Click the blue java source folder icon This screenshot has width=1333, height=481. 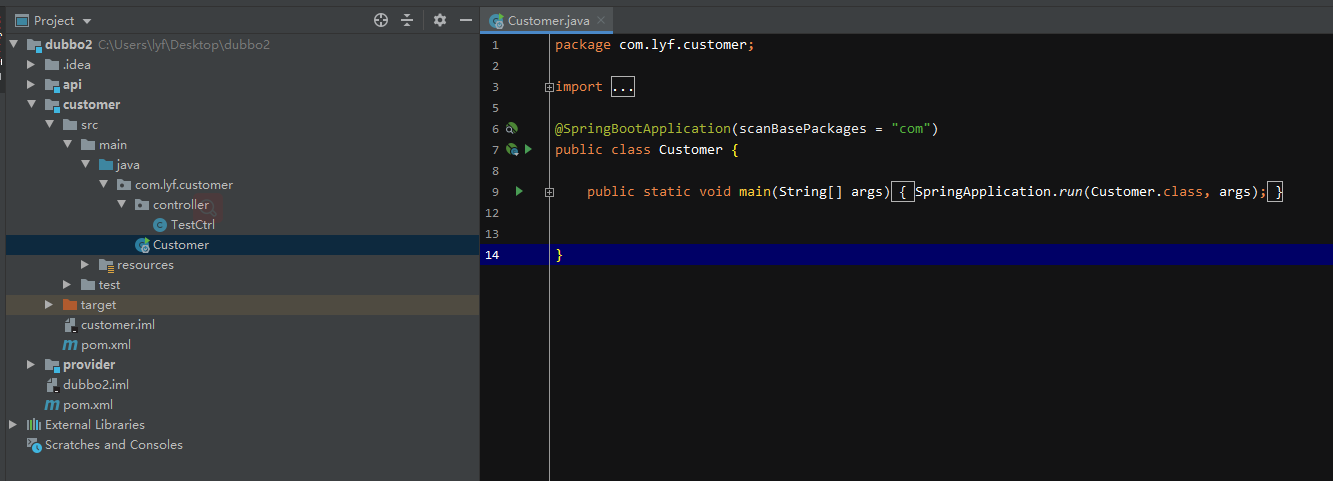tap(106, 165)
